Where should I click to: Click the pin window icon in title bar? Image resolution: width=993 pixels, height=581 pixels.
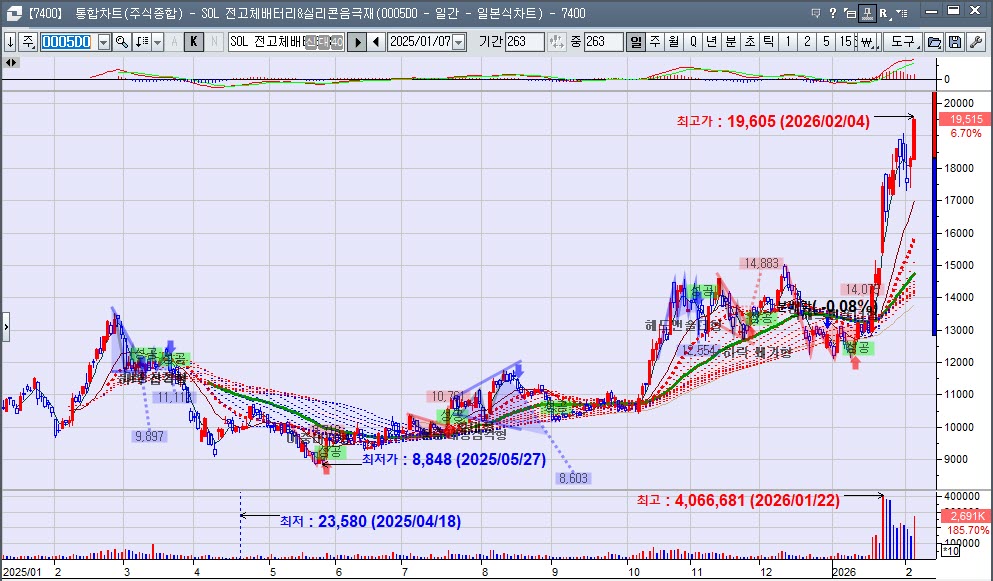pyautogui.click(x=867, y=14)
